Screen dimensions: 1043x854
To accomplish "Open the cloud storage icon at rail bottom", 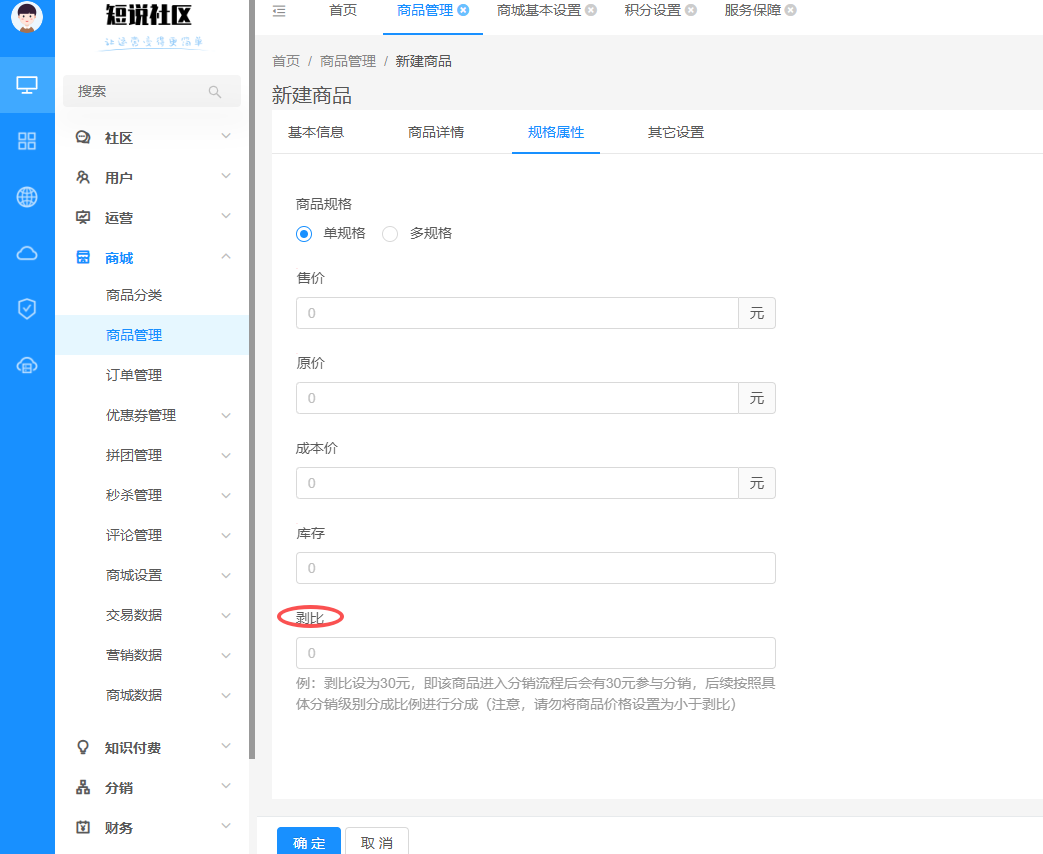I will [x=27, y=365].
